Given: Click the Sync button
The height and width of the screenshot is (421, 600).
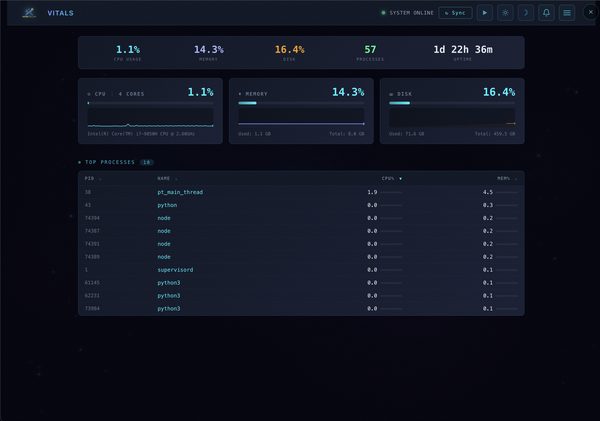Looking at the screenshot, I should (x=455, y=13).
